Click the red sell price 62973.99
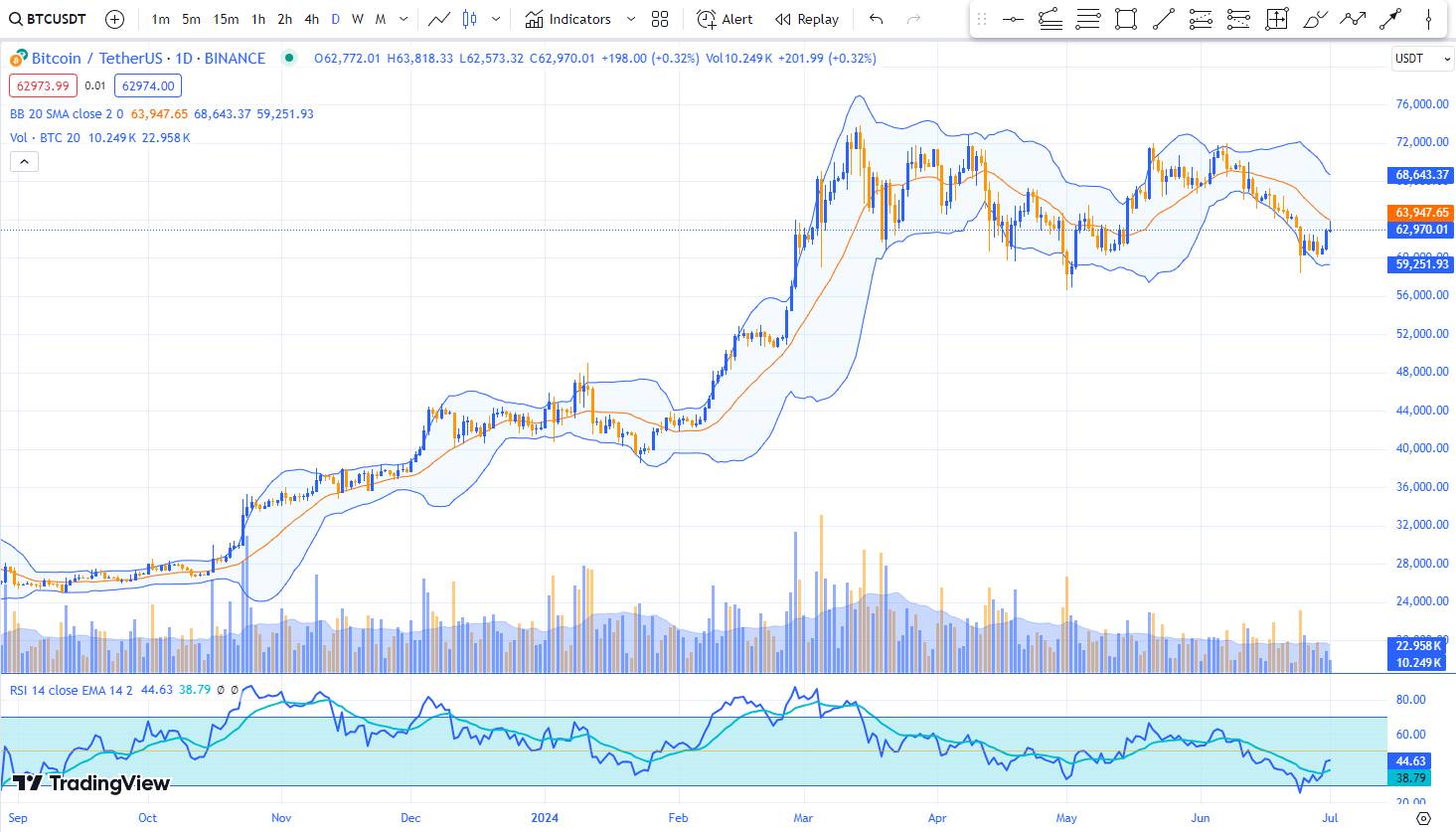The height and width of the screenshot is (832, 1456). (43, 85)
